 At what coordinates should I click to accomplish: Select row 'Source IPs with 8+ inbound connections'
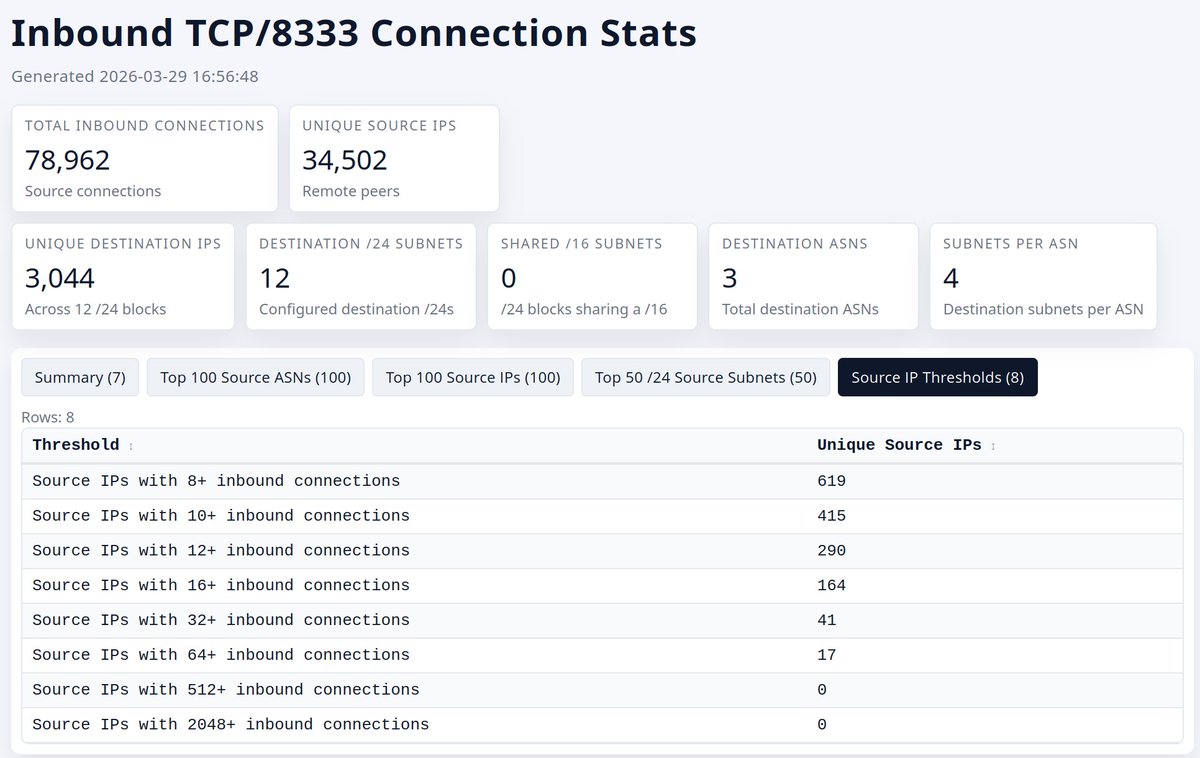point(602,481)
